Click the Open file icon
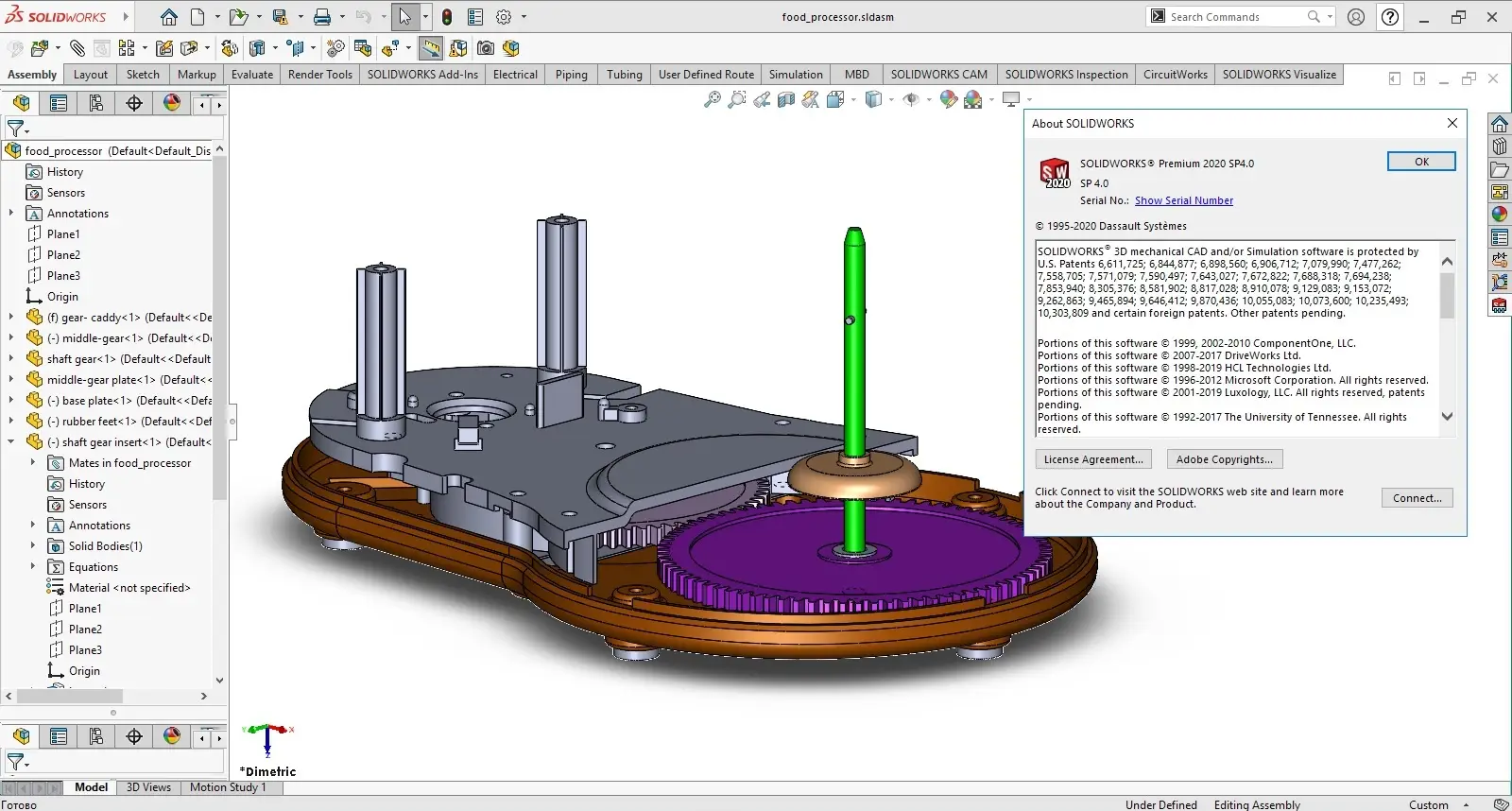Viewport: 1512px width, 811px height. [x=238, y=17]
